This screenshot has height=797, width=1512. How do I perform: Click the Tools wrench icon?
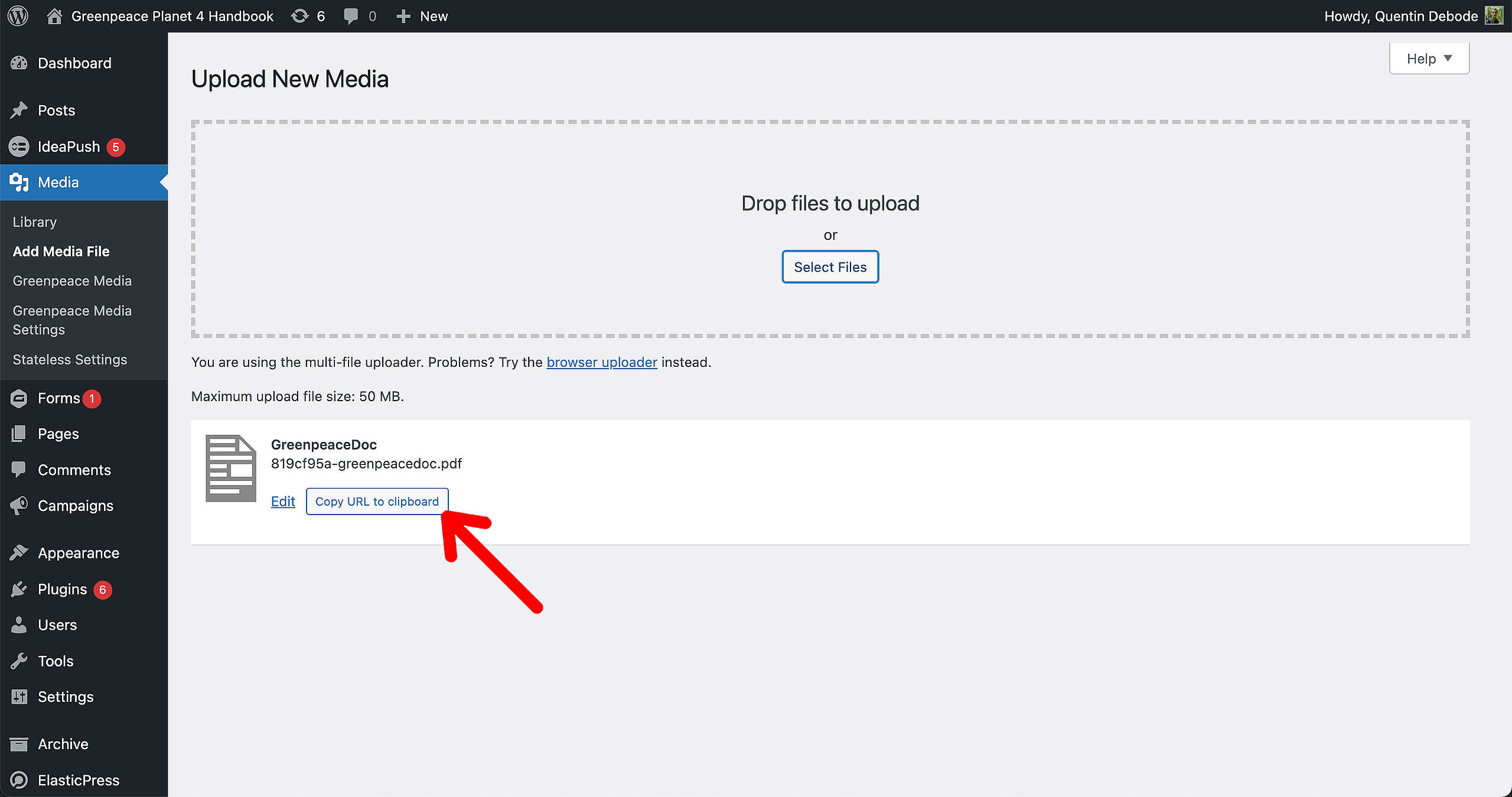[x=19, y=661]
